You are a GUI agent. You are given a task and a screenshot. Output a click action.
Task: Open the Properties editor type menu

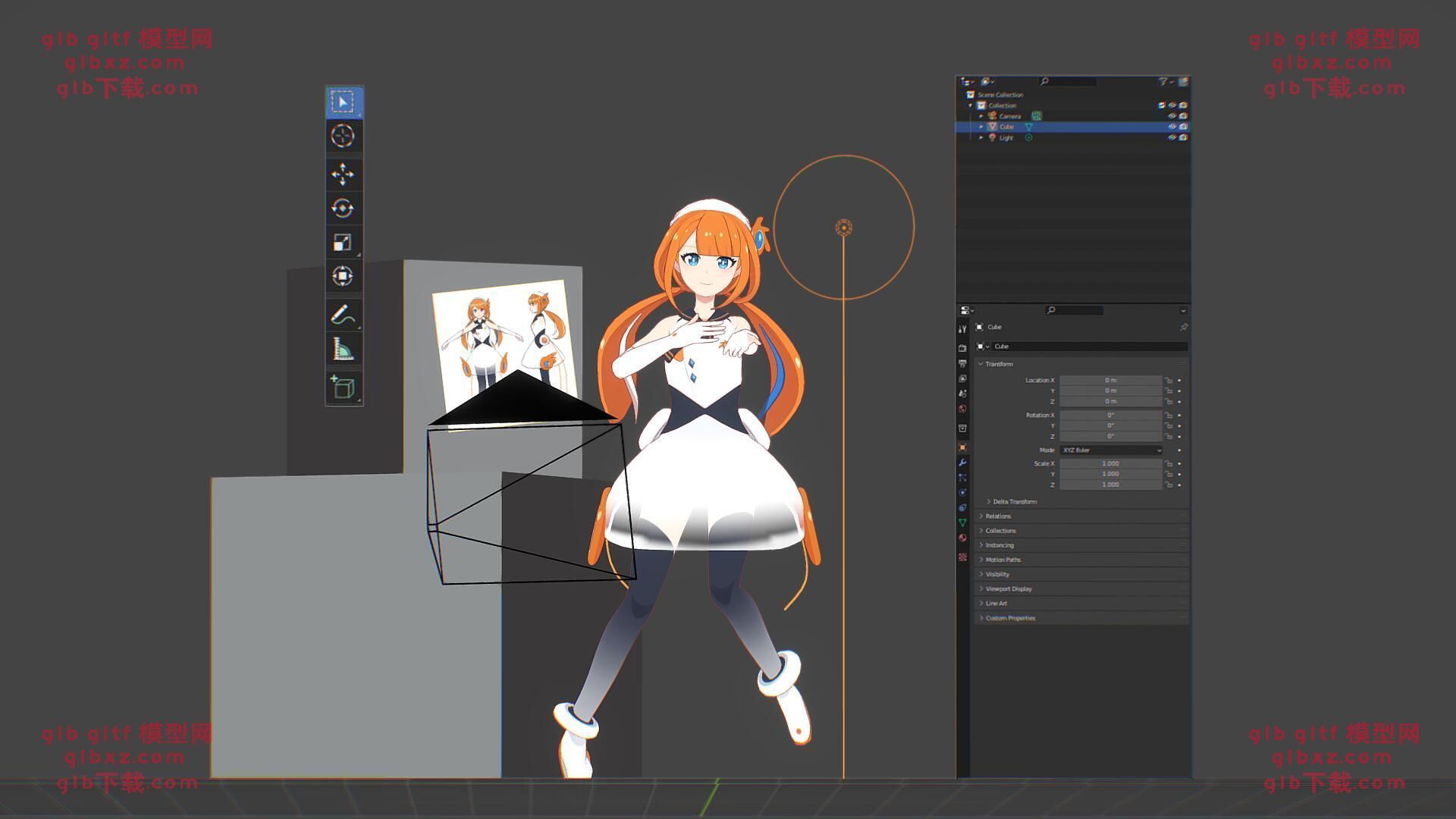click(967, 310)
